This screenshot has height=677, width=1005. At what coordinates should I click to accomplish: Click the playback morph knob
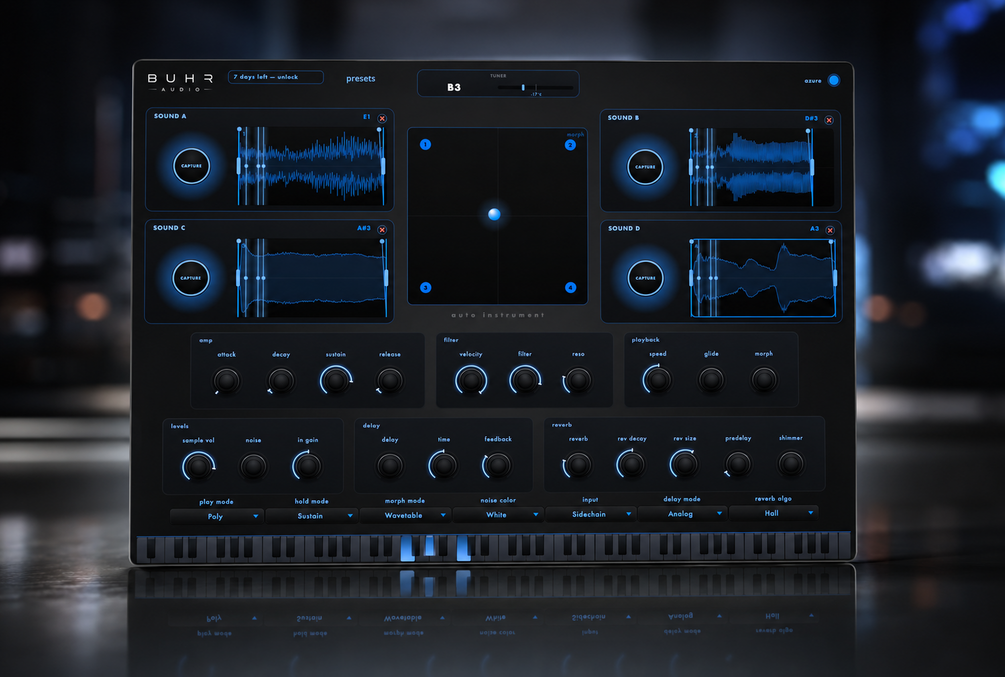pos(764,380)
